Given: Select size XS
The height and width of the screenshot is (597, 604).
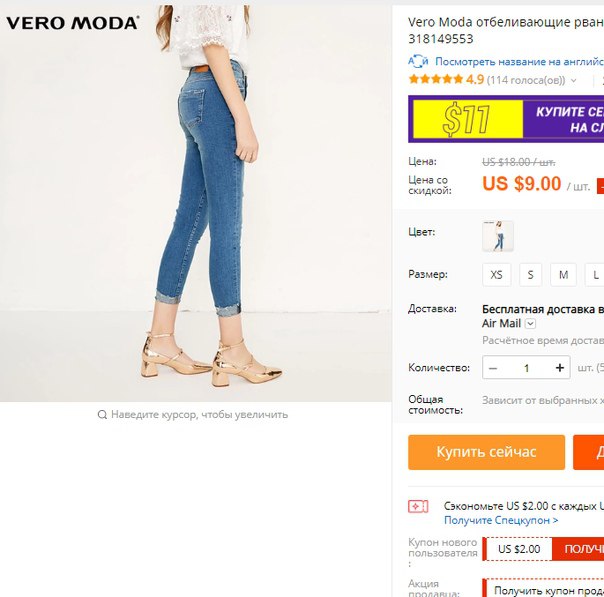Looking at the screenshot, I should tap(497, 275).
